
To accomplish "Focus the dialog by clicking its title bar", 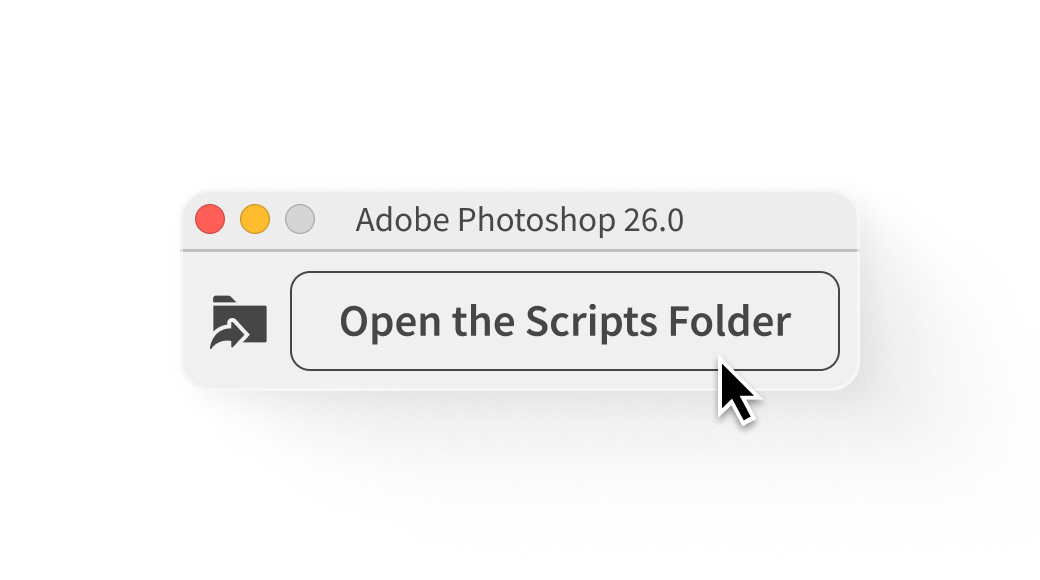I will [760, 220].
